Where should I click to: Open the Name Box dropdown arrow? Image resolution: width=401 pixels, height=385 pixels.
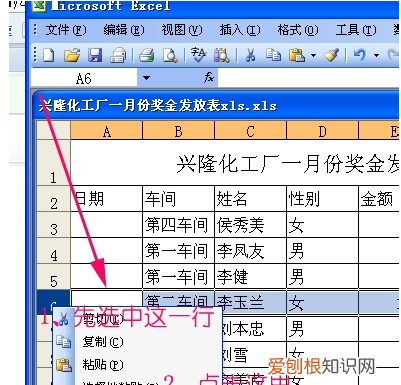click(146, 78)
